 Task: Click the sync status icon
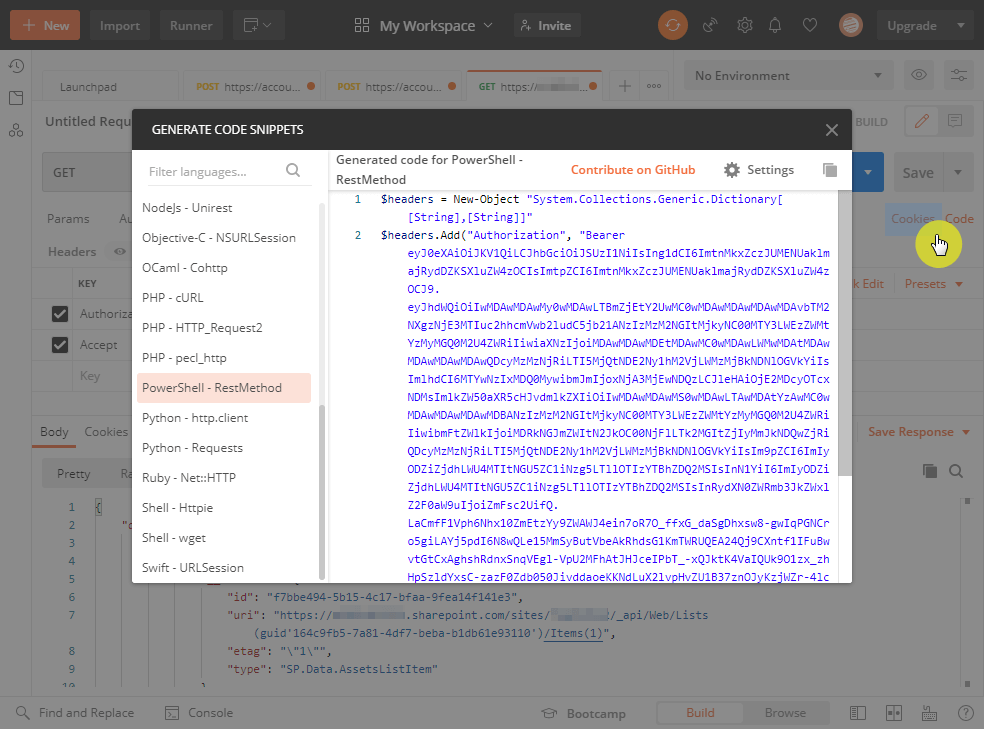[x=673, y=26]
